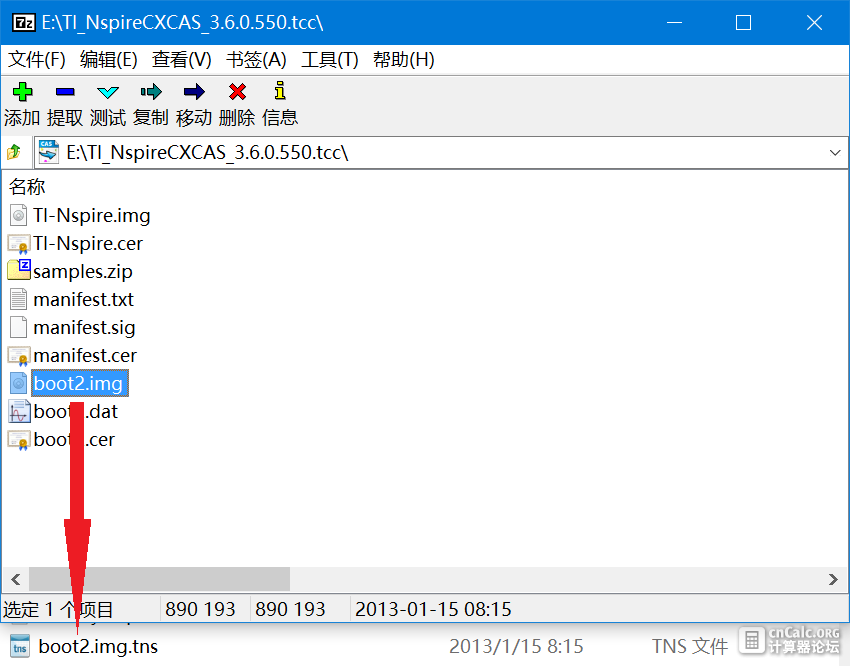Open the 文件(F) menu

click(37, 59)
